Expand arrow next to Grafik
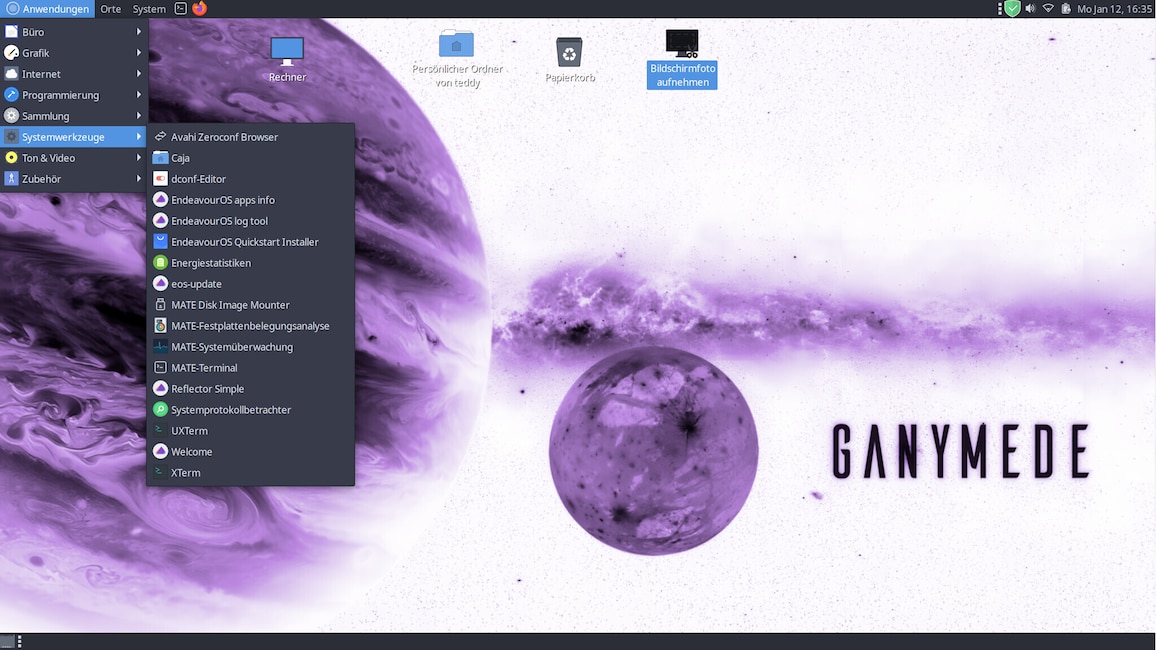This screenshot has height=650, width=1156. point(139,53)
